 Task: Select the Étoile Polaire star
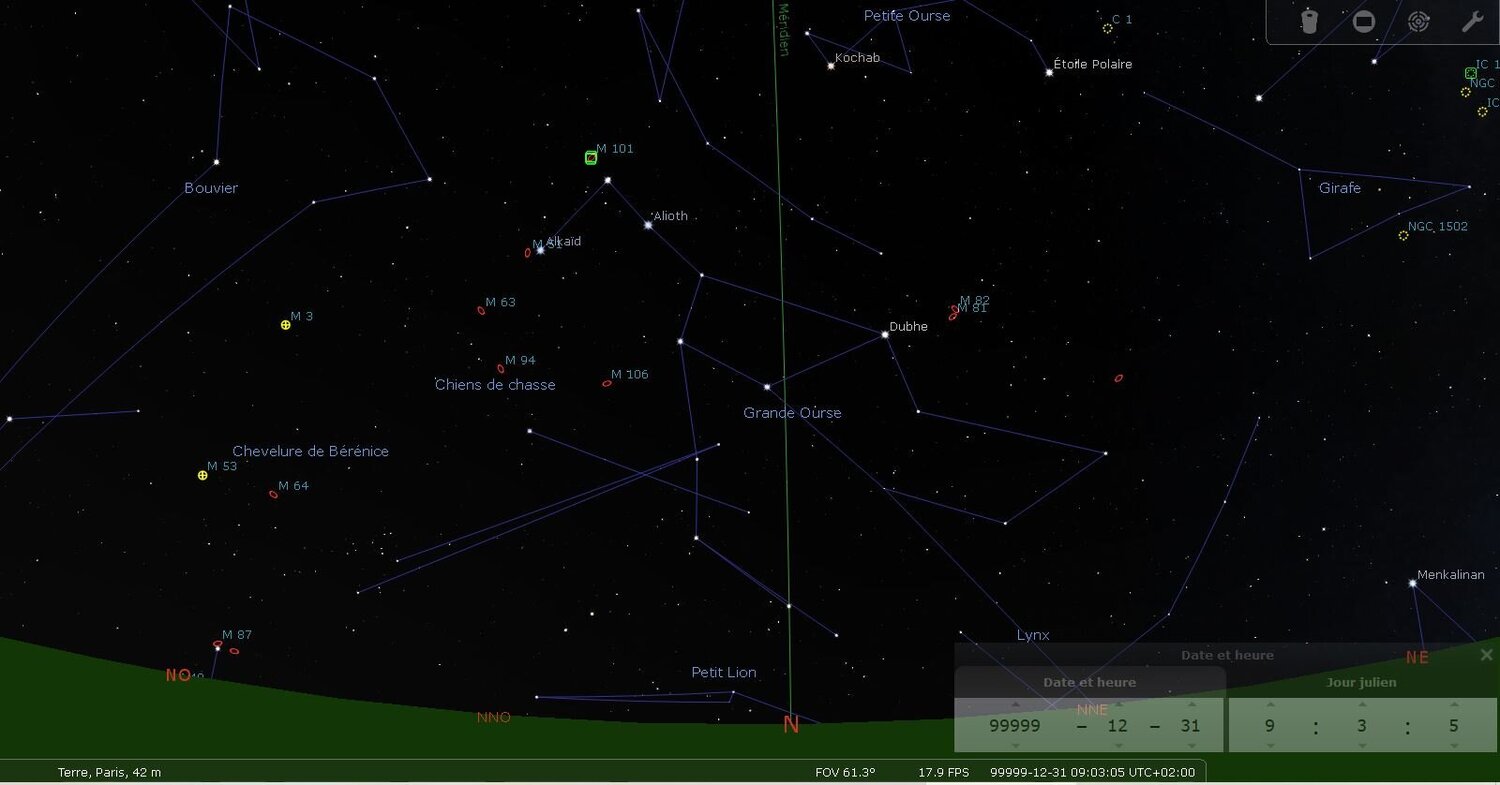(1049, 72)
